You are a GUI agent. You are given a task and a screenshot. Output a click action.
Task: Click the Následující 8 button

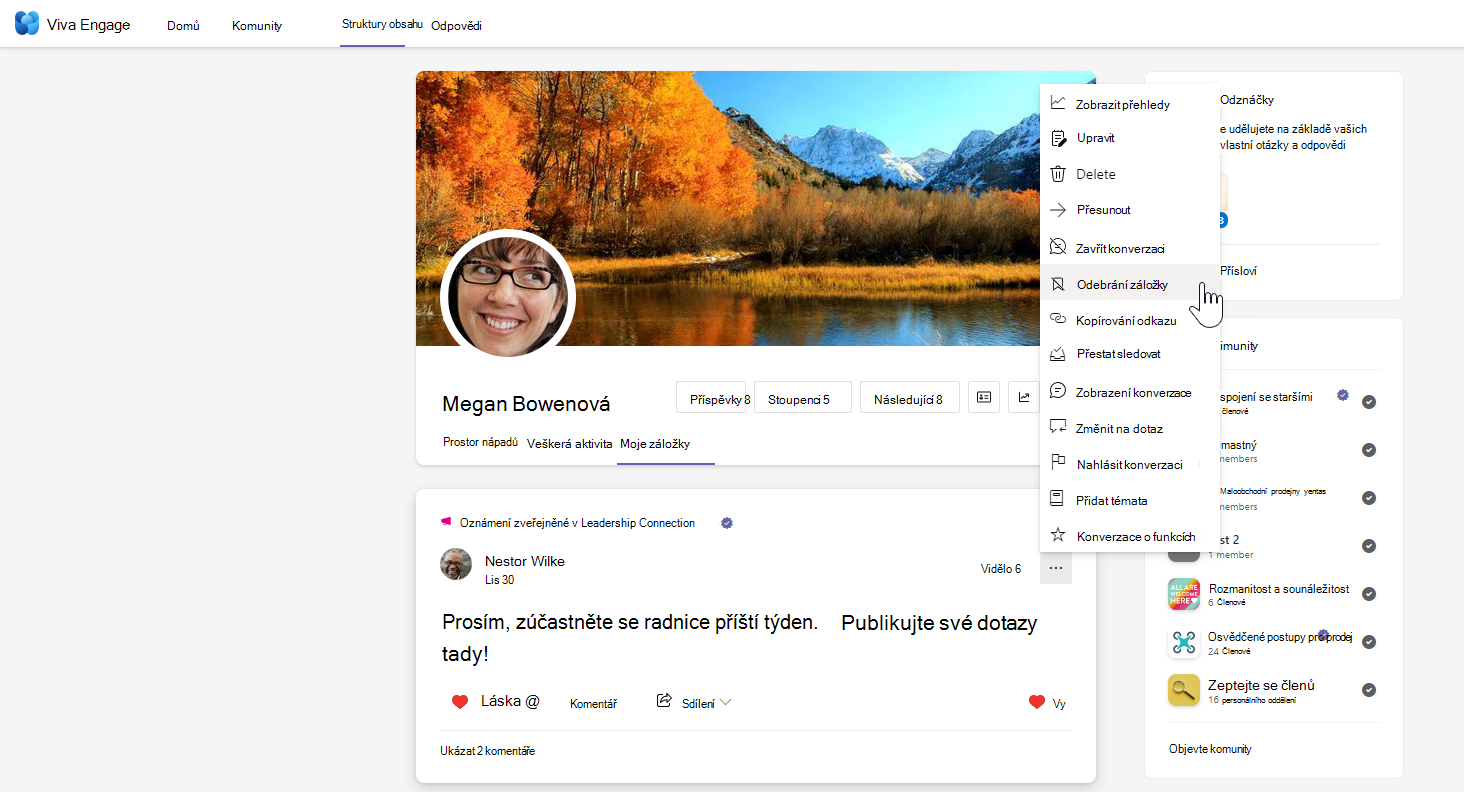point(909,399)
